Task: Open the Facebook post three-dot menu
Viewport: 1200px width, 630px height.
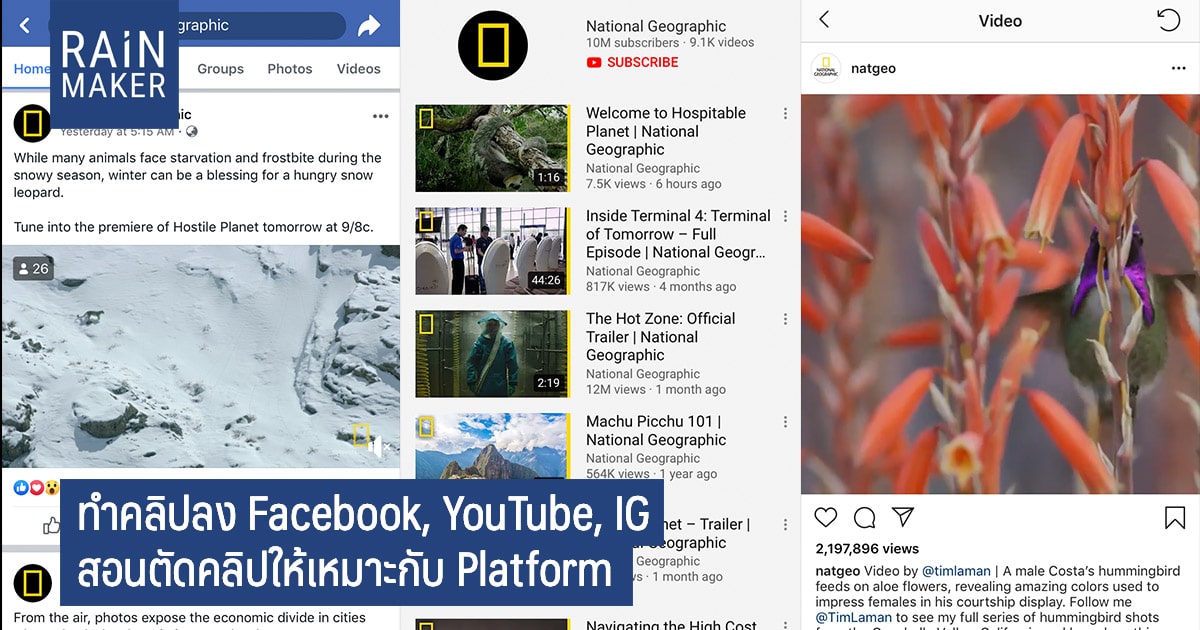Action: [x=380, y=116]
